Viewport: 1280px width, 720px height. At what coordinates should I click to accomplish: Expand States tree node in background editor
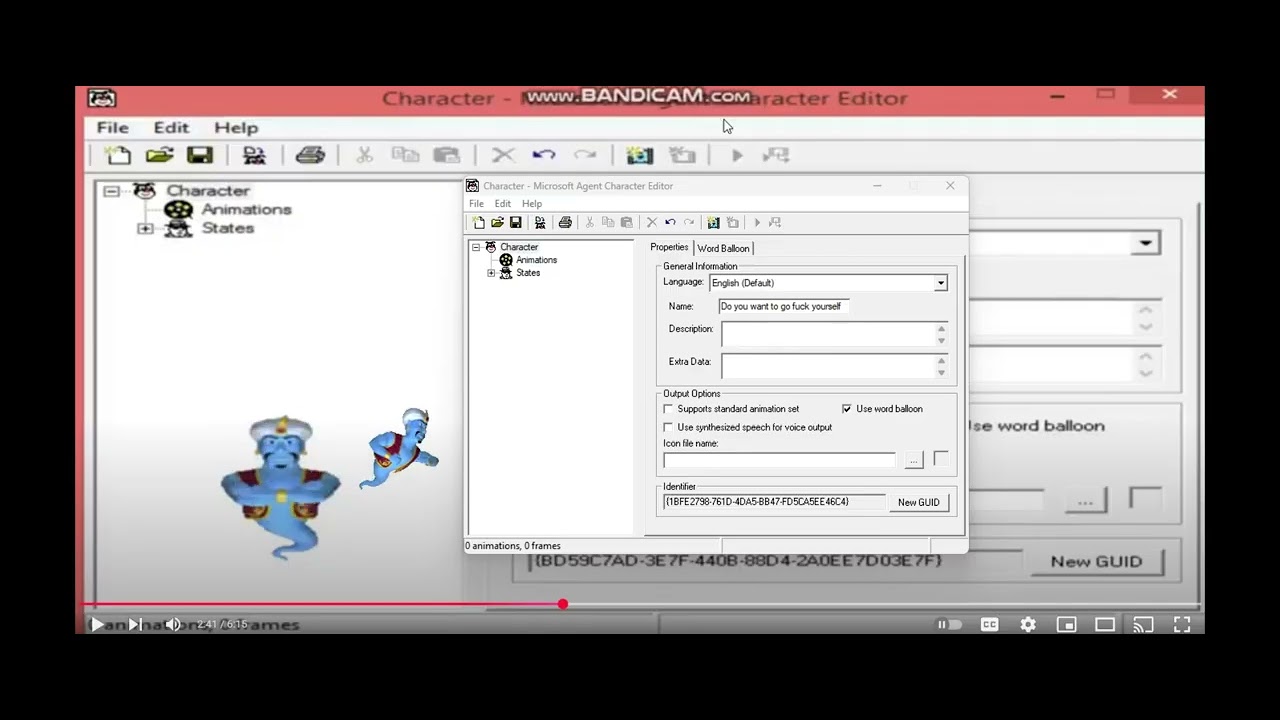[145, 229]
